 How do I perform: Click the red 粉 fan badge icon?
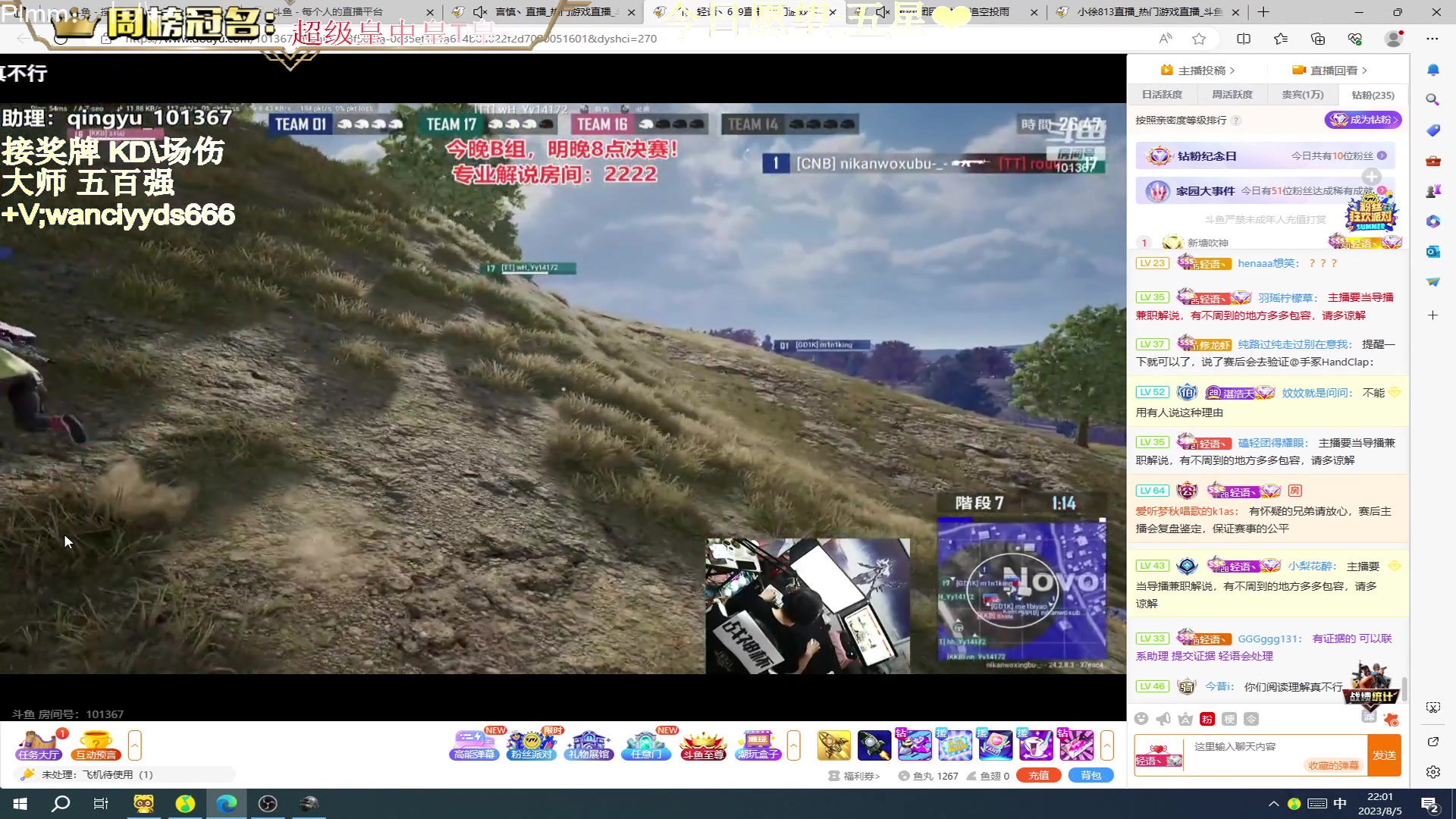pos(1207,719)
